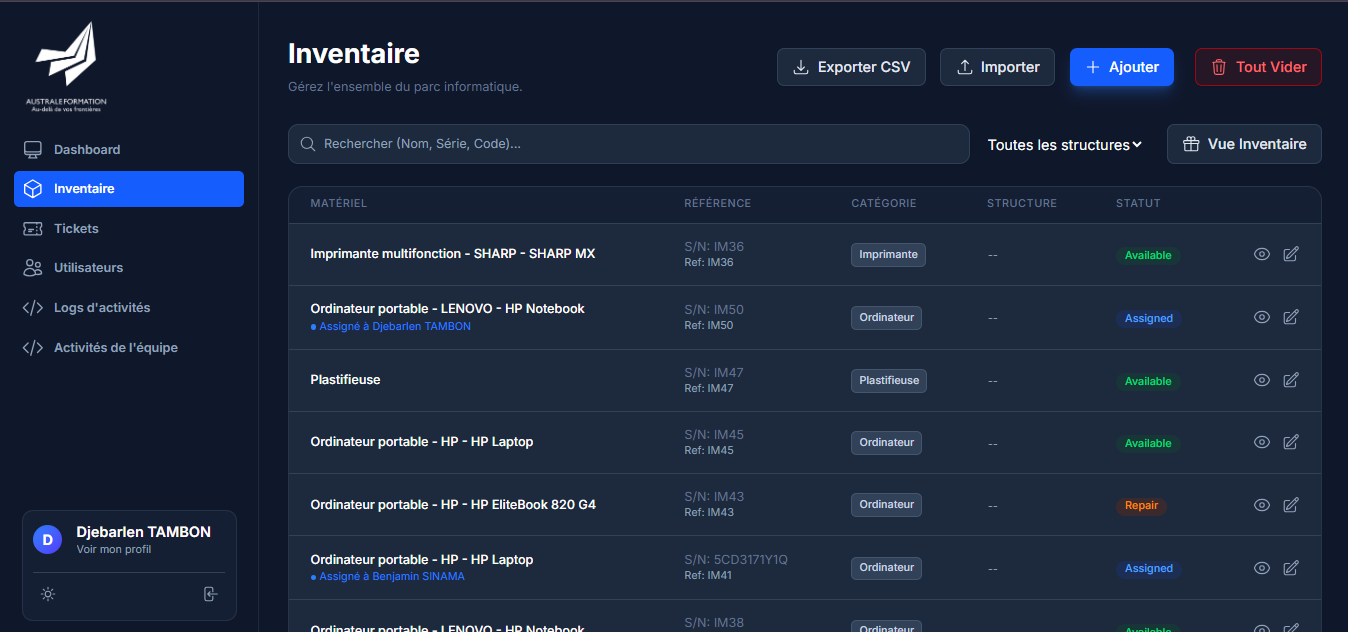Viewport: 1348px width, 632px height.
Task: Click the Plastifieuse category badge
Action: [x=889, y=380]
